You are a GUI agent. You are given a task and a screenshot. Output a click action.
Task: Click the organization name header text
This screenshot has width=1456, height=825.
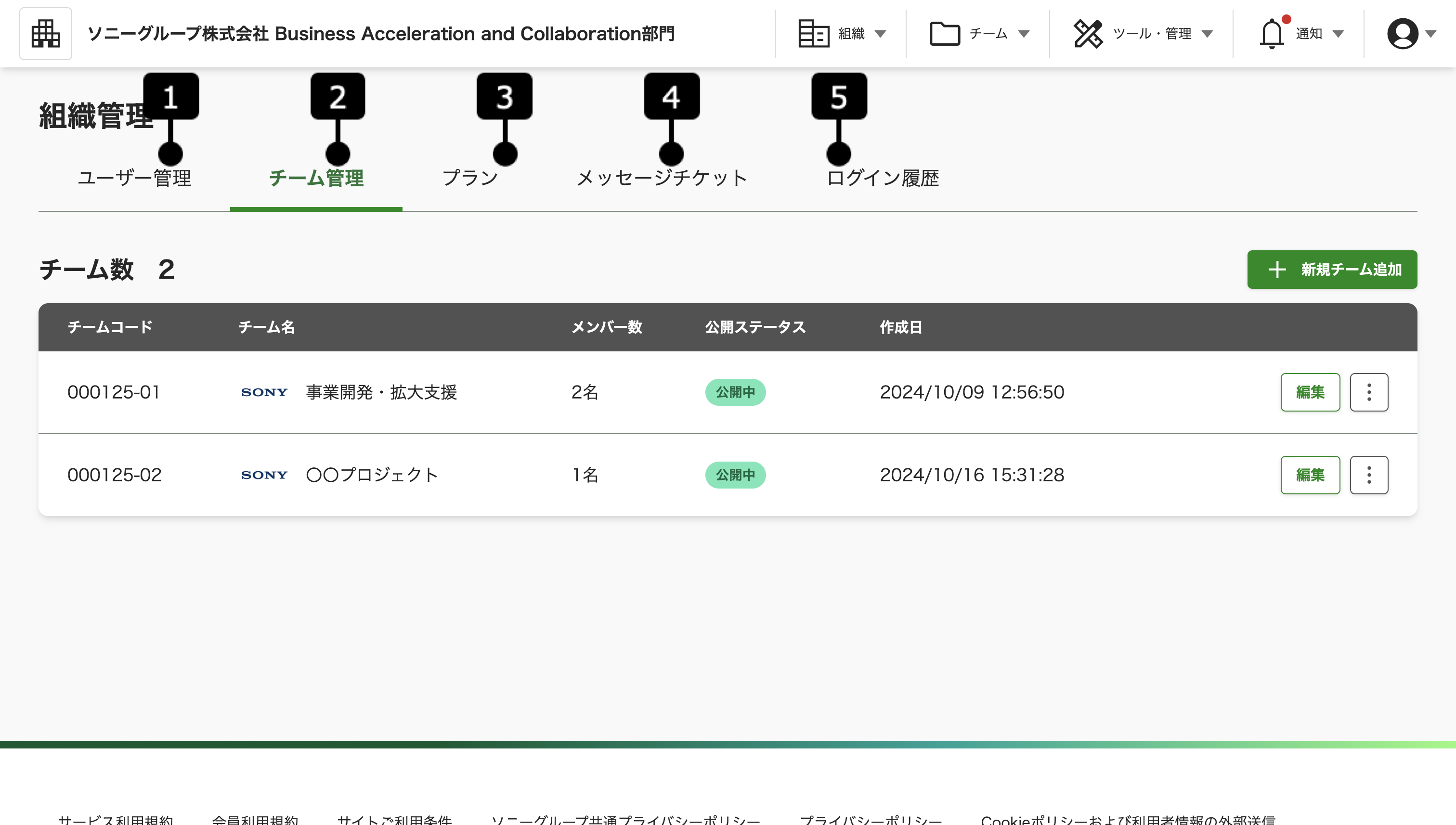(381, 34)
